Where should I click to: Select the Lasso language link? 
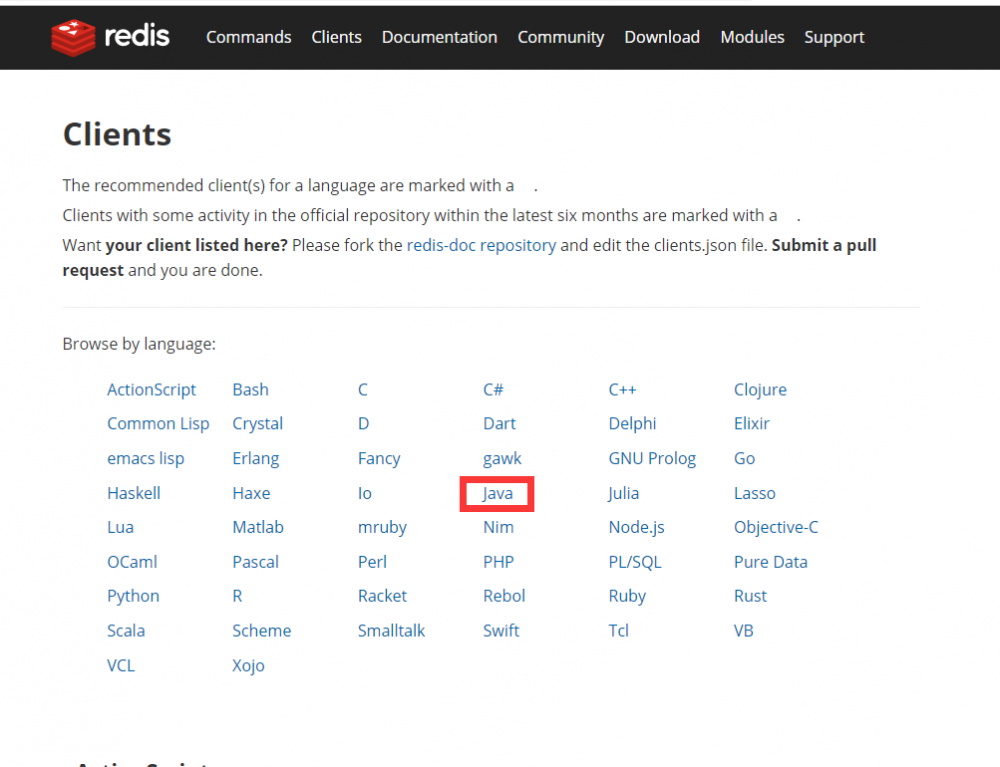754,493
